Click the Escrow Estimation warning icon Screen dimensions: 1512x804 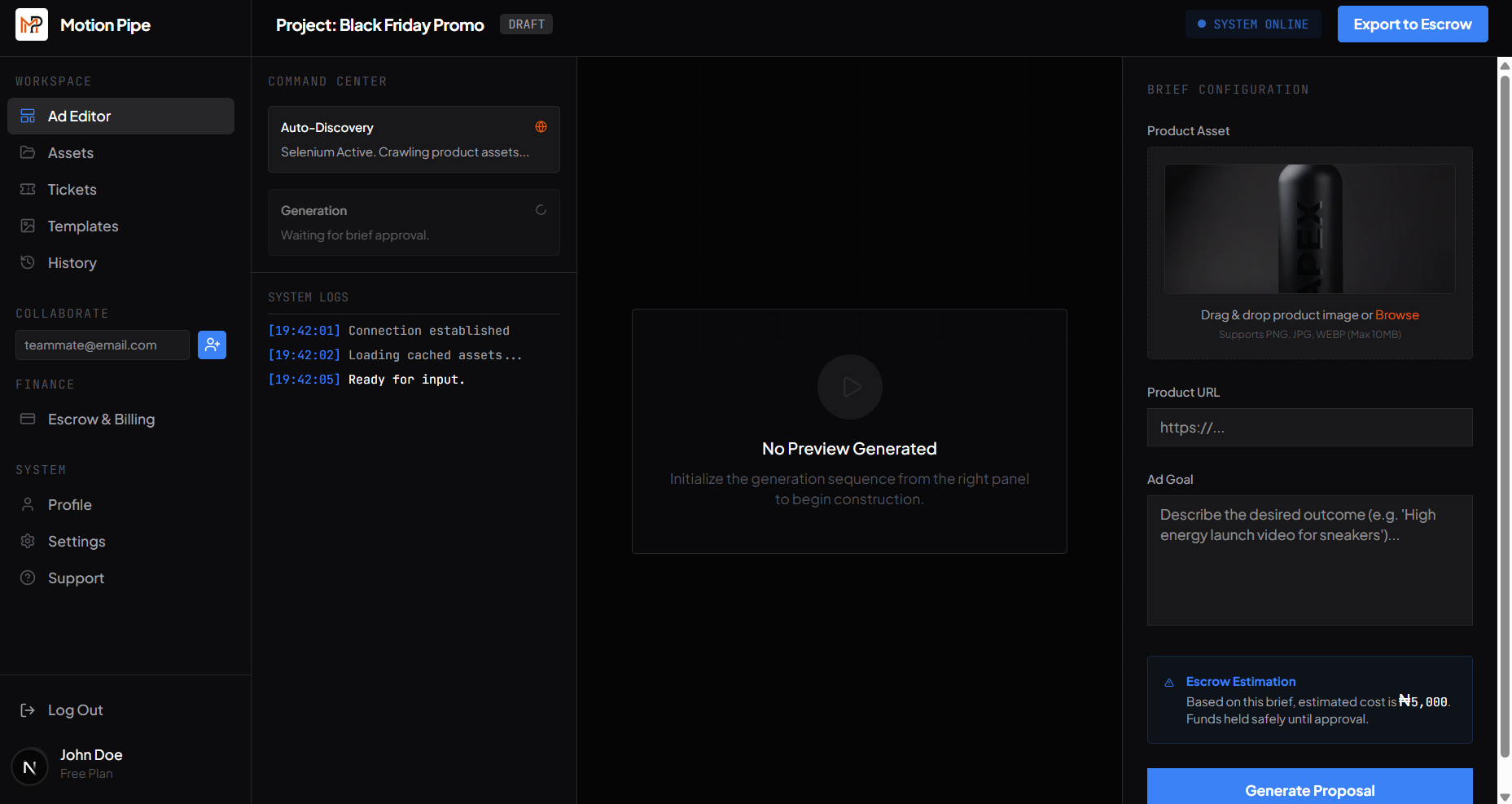1169,683
